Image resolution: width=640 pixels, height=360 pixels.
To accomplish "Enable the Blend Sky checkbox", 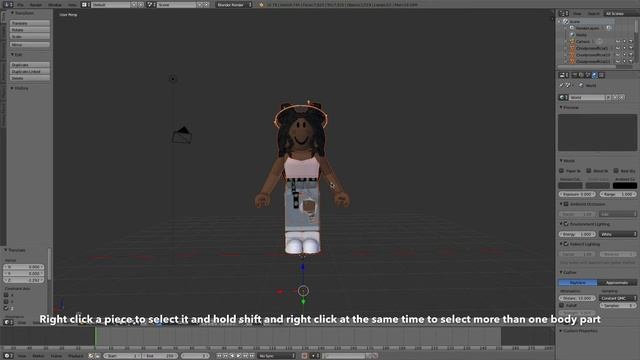I will click(x=589, y=171).
